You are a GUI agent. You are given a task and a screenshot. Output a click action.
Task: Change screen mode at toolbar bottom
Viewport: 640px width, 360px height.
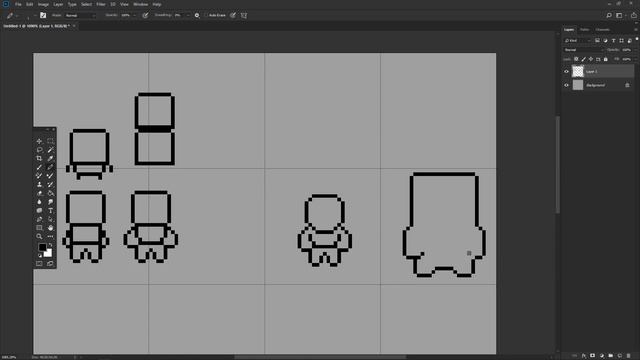pos(50,264)
